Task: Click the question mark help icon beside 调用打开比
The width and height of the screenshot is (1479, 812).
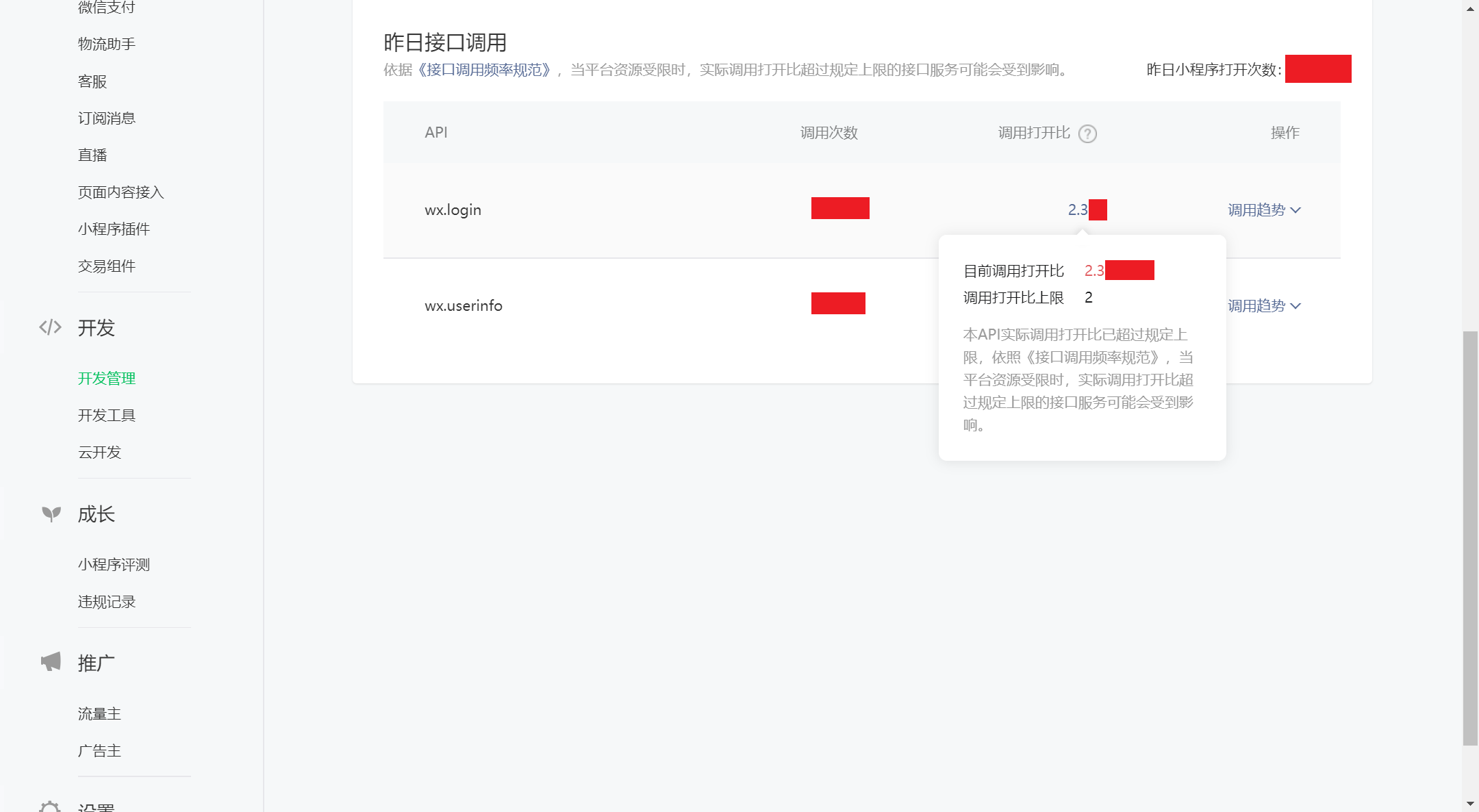Action: 1087,134
